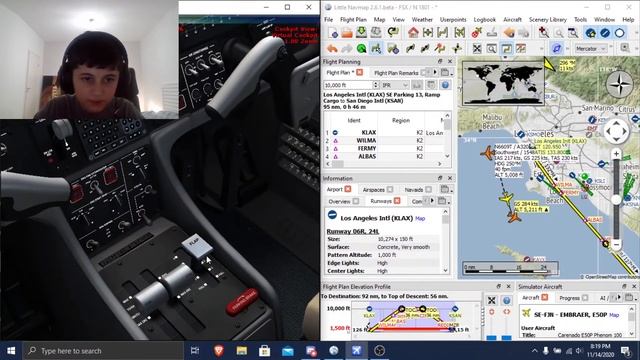640x360 pixels.
Task: Click the red house Go Home icon
Action: coord(413,32)
